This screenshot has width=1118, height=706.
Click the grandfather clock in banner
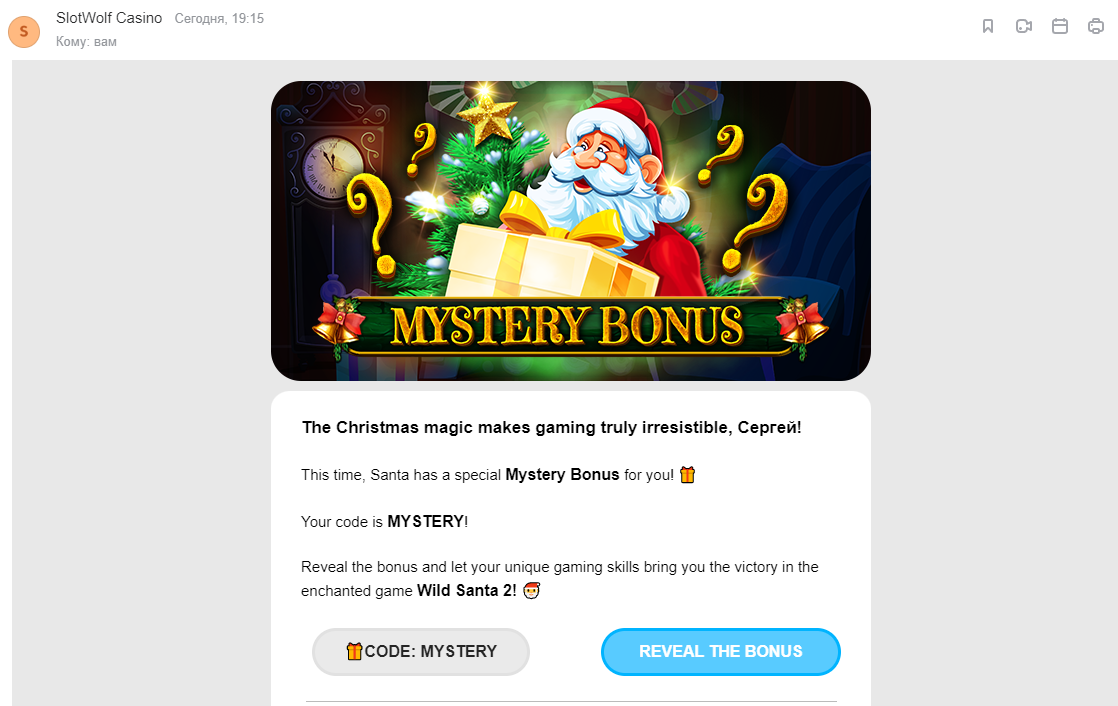click(329, 214)
